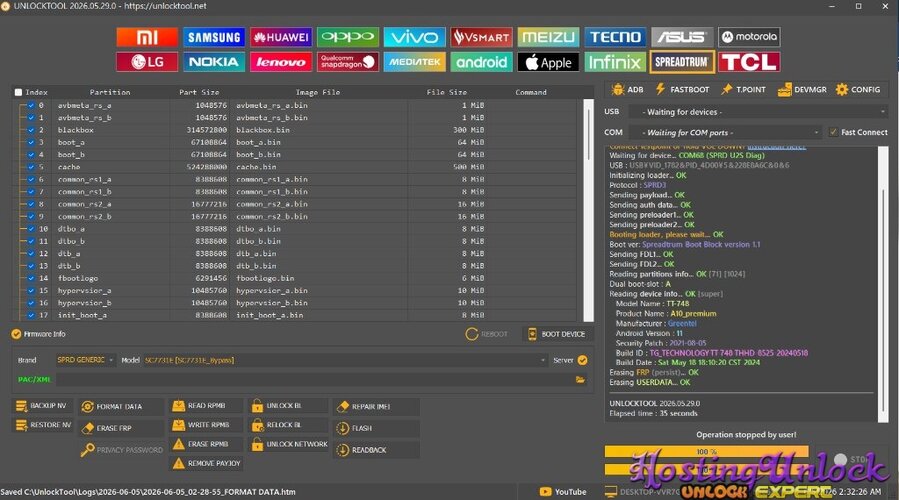Toggle cache partition checkbox
Viewport: 899px width, 500px height.
coord(31,167)
